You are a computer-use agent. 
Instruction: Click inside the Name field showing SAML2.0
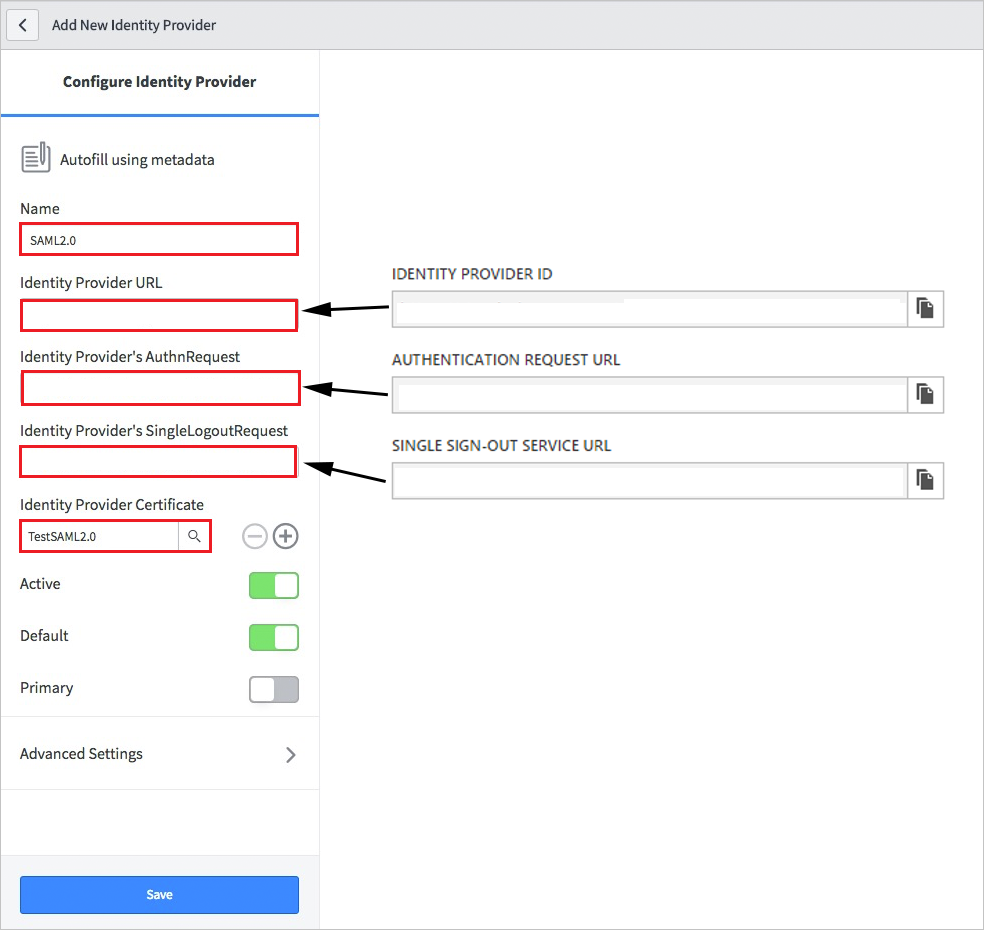pos(159,239)
